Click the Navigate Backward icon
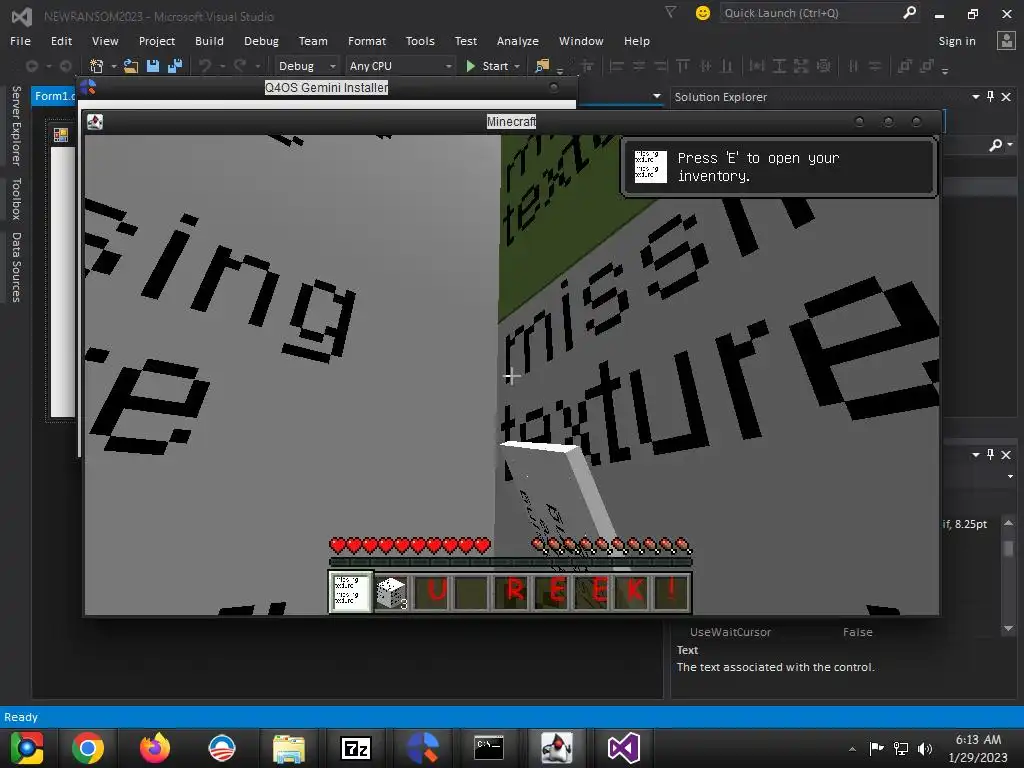 (31, 66)
